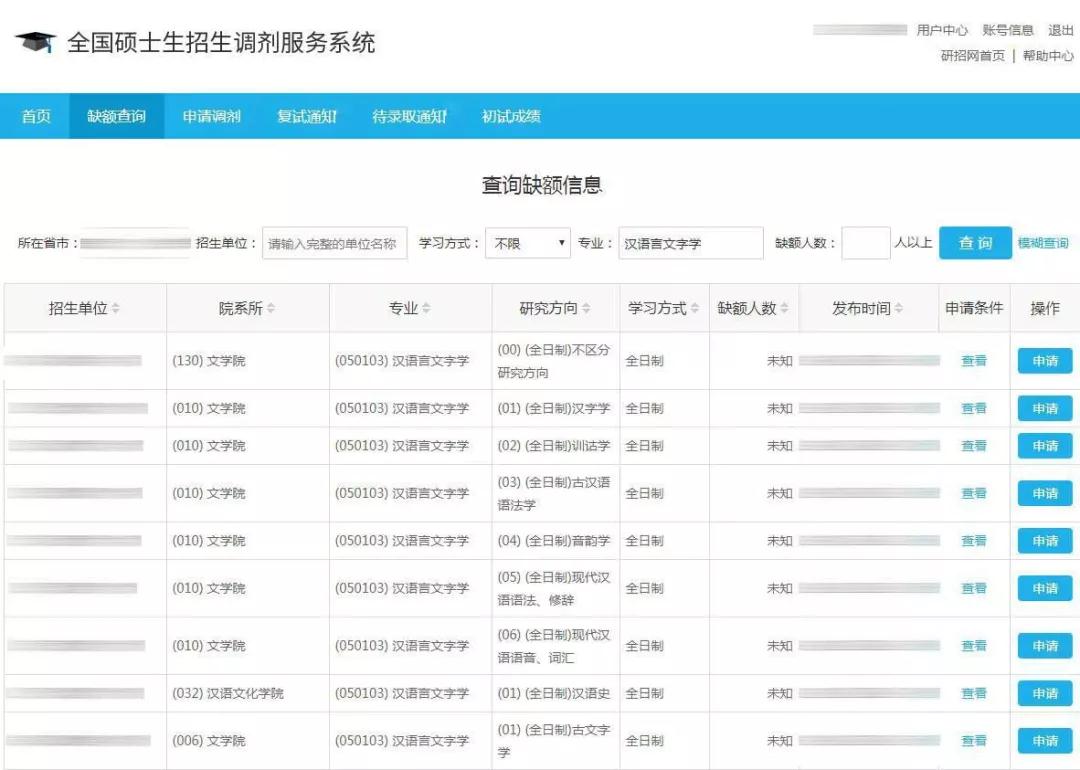Screen dimensions: 1080x770
Task: Switch to the 申请调剂 tab
Action: pos(210,116)
